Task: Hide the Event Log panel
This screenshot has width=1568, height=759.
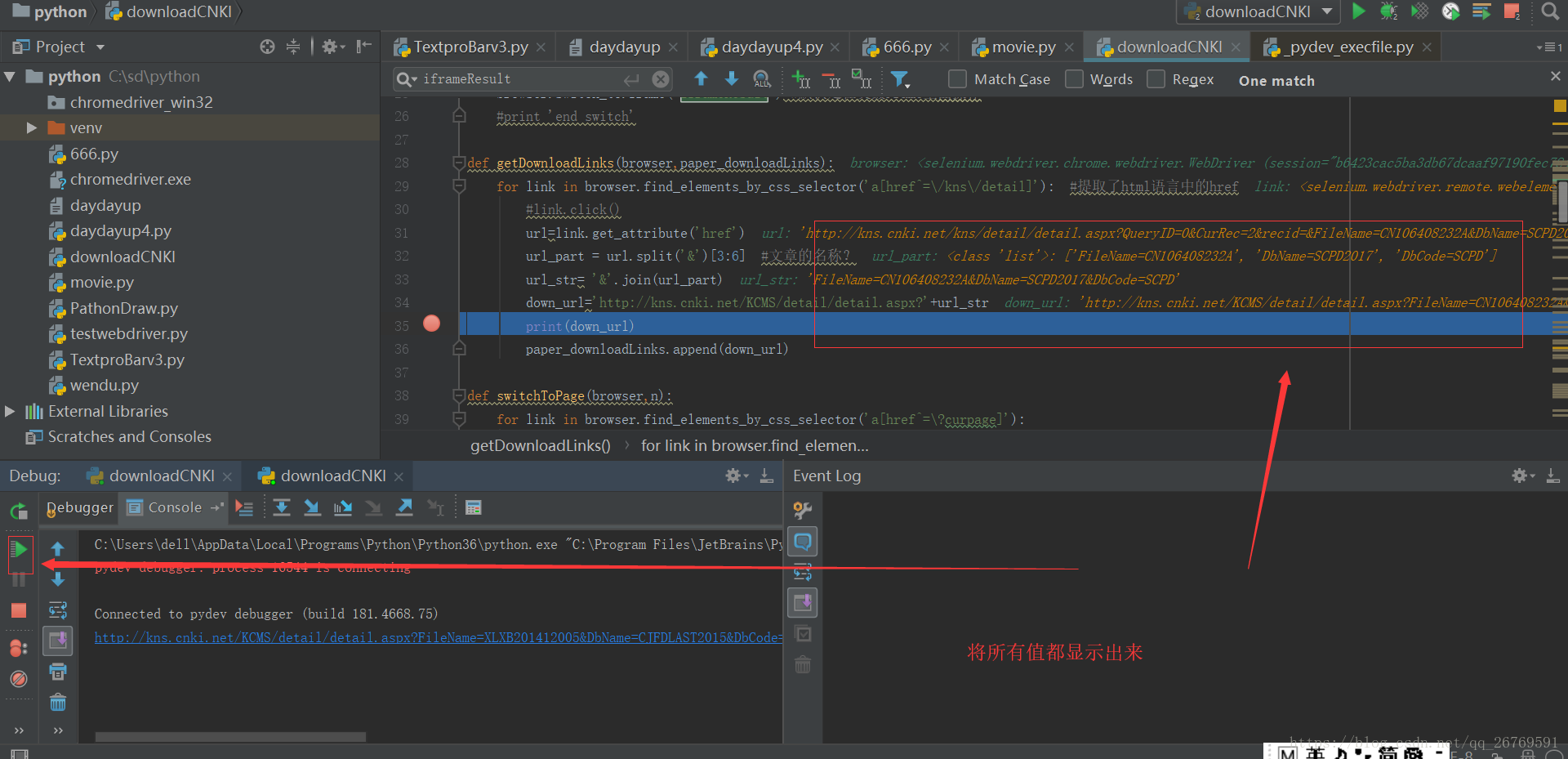Action: coord(1552,475)
